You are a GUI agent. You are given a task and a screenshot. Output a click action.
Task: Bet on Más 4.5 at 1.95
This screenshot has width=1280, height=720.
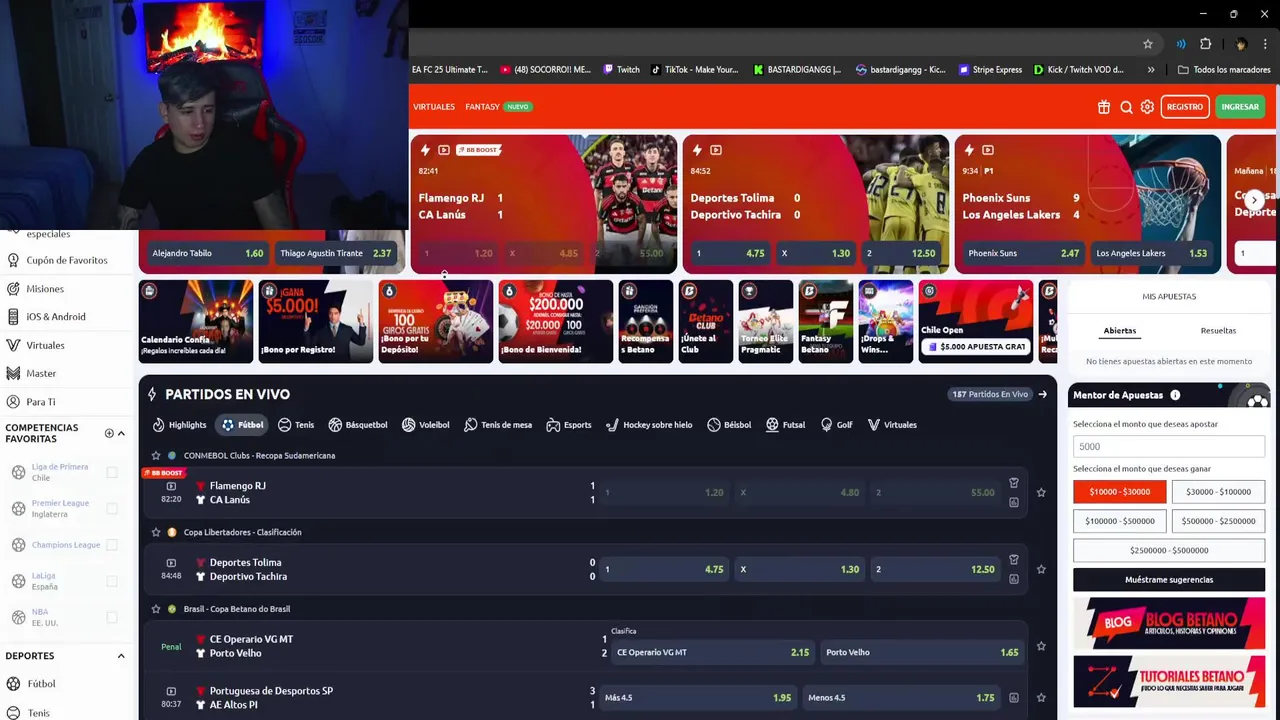pos(698,698)
